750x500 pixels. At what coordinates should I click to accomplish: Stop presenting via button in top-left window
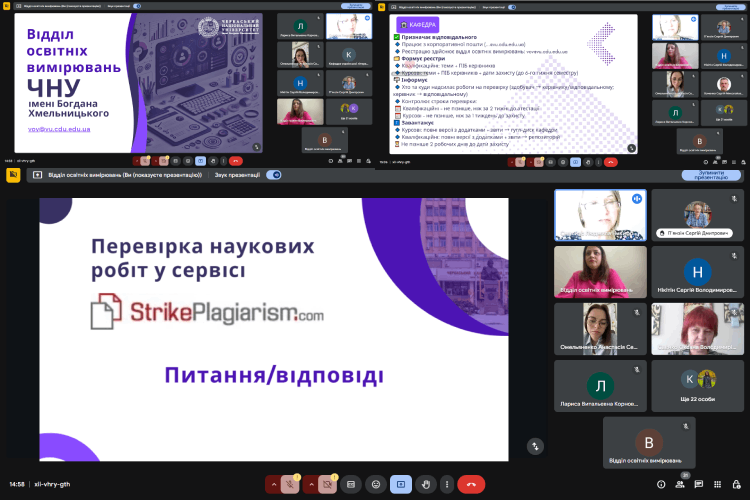pos(355,6)
